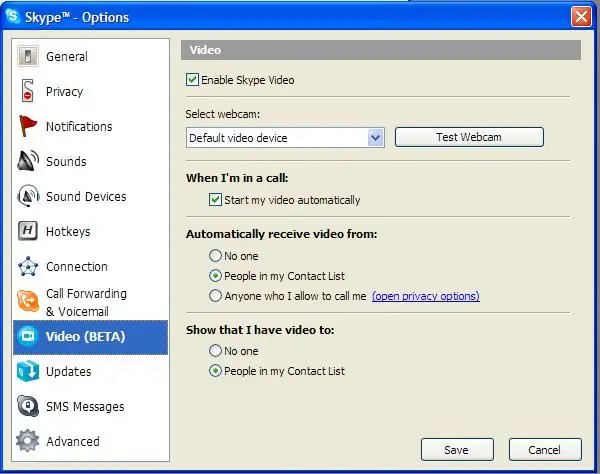The width and height of the screenshot is (600, 474).
Task: Click the SMS Messages phone icon
Action: pyautogui.click(x=28, y=406)
